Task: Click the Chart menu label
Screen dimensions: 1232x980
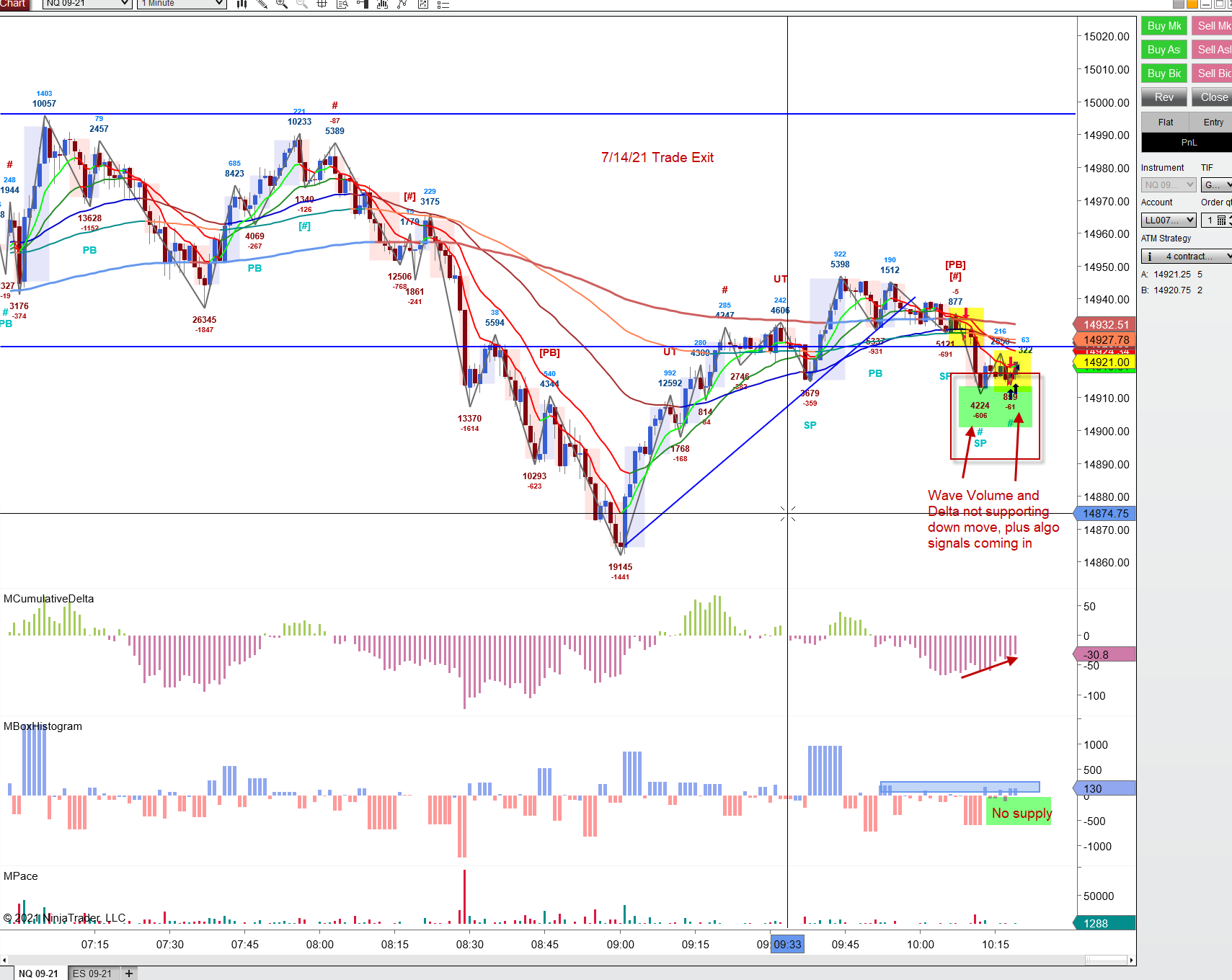Action: (x=14, y=4)
